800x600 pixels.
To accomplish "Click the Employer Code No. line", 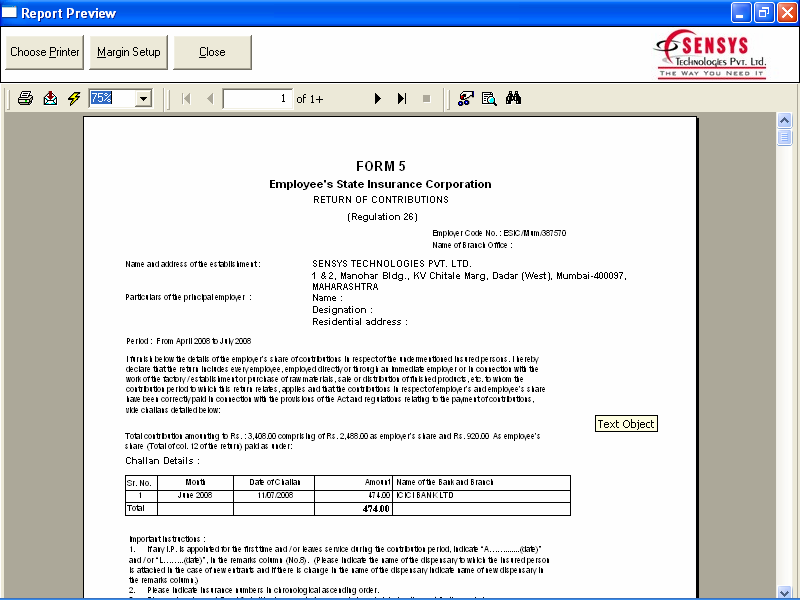I will [499, 233].
